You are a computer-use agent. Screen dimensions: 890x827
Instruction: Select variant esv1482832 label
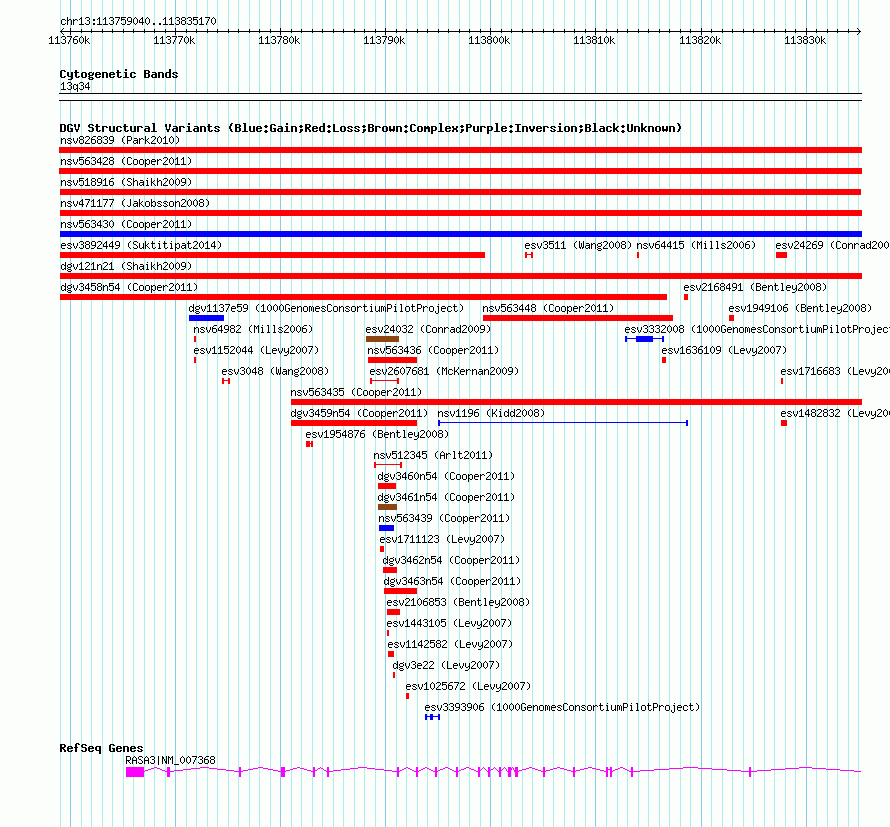(x=834, y=413)
